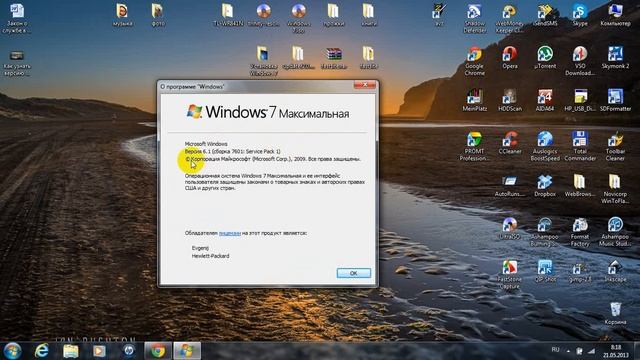Select the VSO Downloader desktop shortcut
Viewport: 640px width, 360px height.
point(580,61)
